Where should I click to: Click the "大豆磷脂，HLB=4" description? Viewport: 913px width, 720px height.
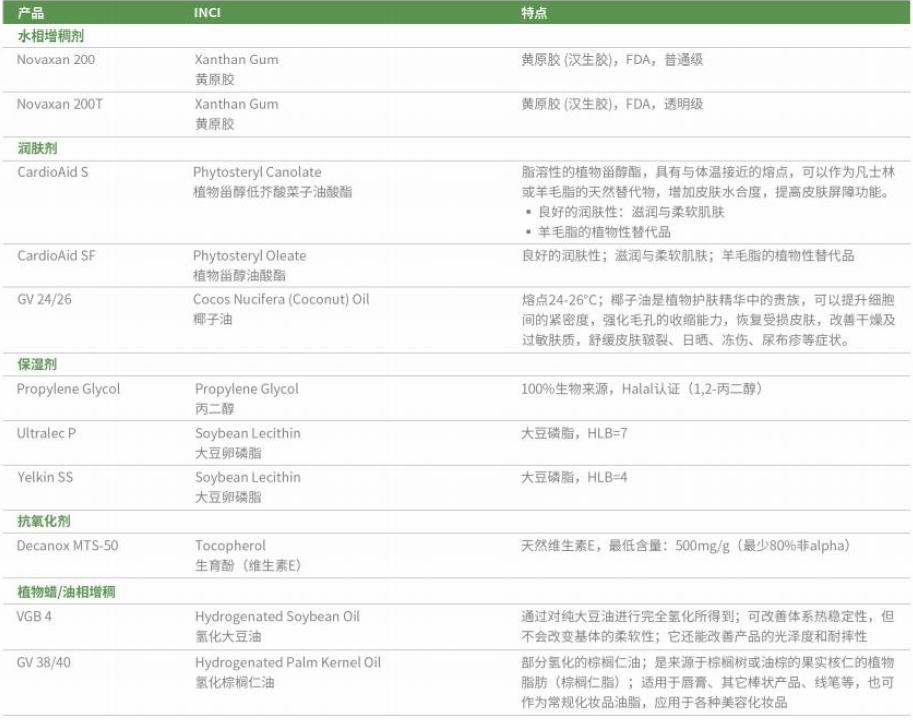(x=574, y=477)
